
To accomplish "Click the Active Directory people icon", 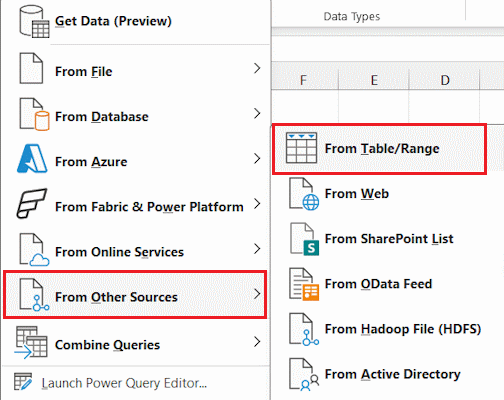I will 304,374.
